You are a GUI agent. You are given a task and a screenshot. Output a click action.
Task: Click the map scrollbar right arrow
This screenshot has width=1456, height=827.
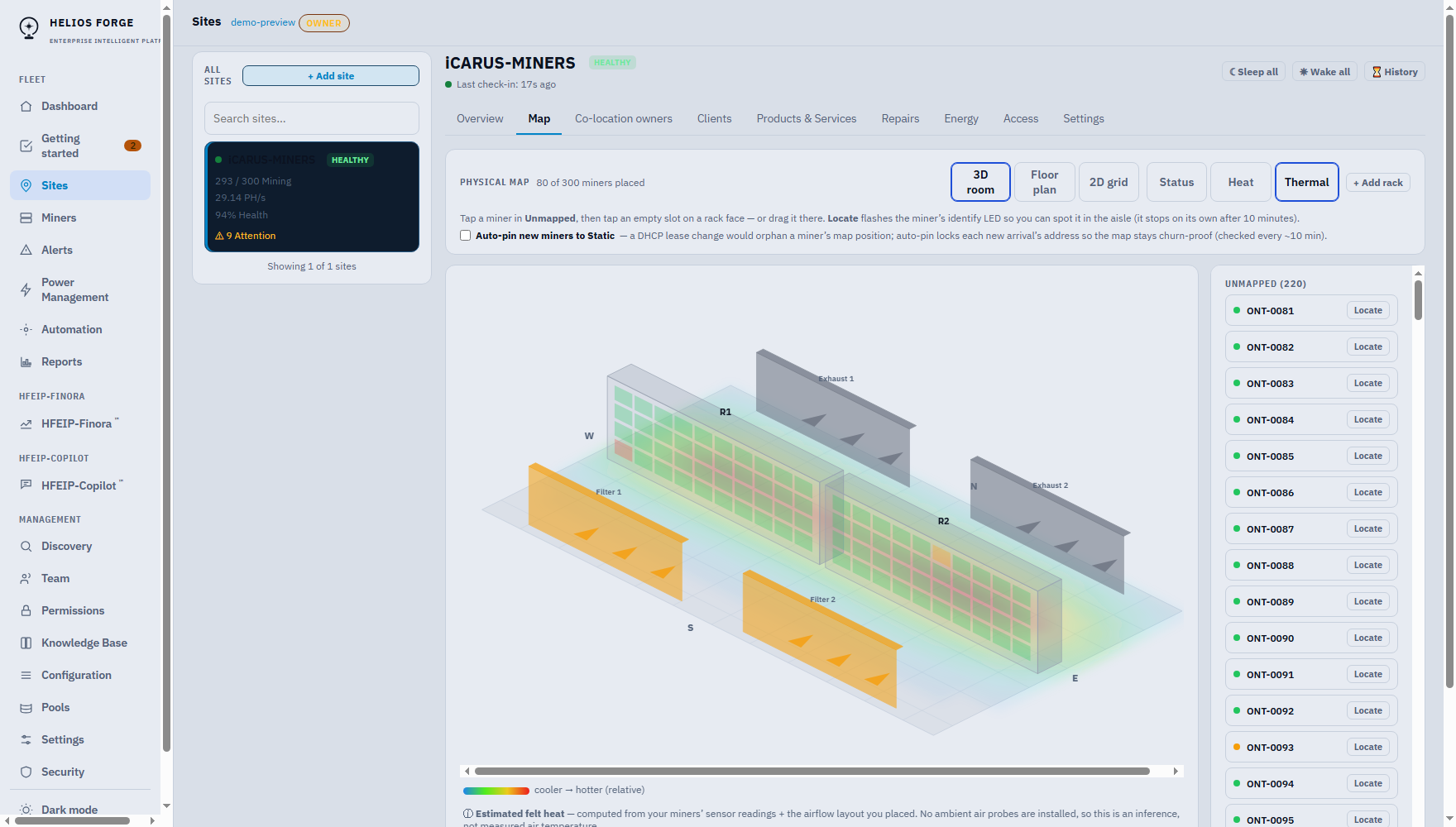pos(1176,771)
